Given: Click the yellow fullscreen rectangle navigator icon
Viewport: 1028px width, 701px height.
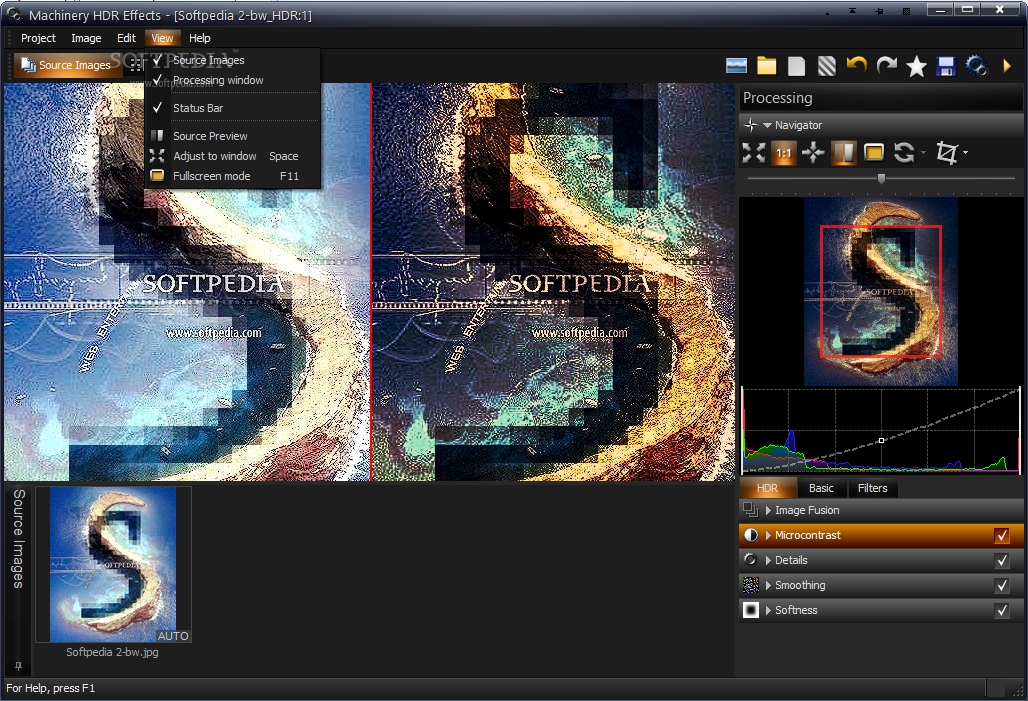Looking at the screenshot, I should point(874,153).
